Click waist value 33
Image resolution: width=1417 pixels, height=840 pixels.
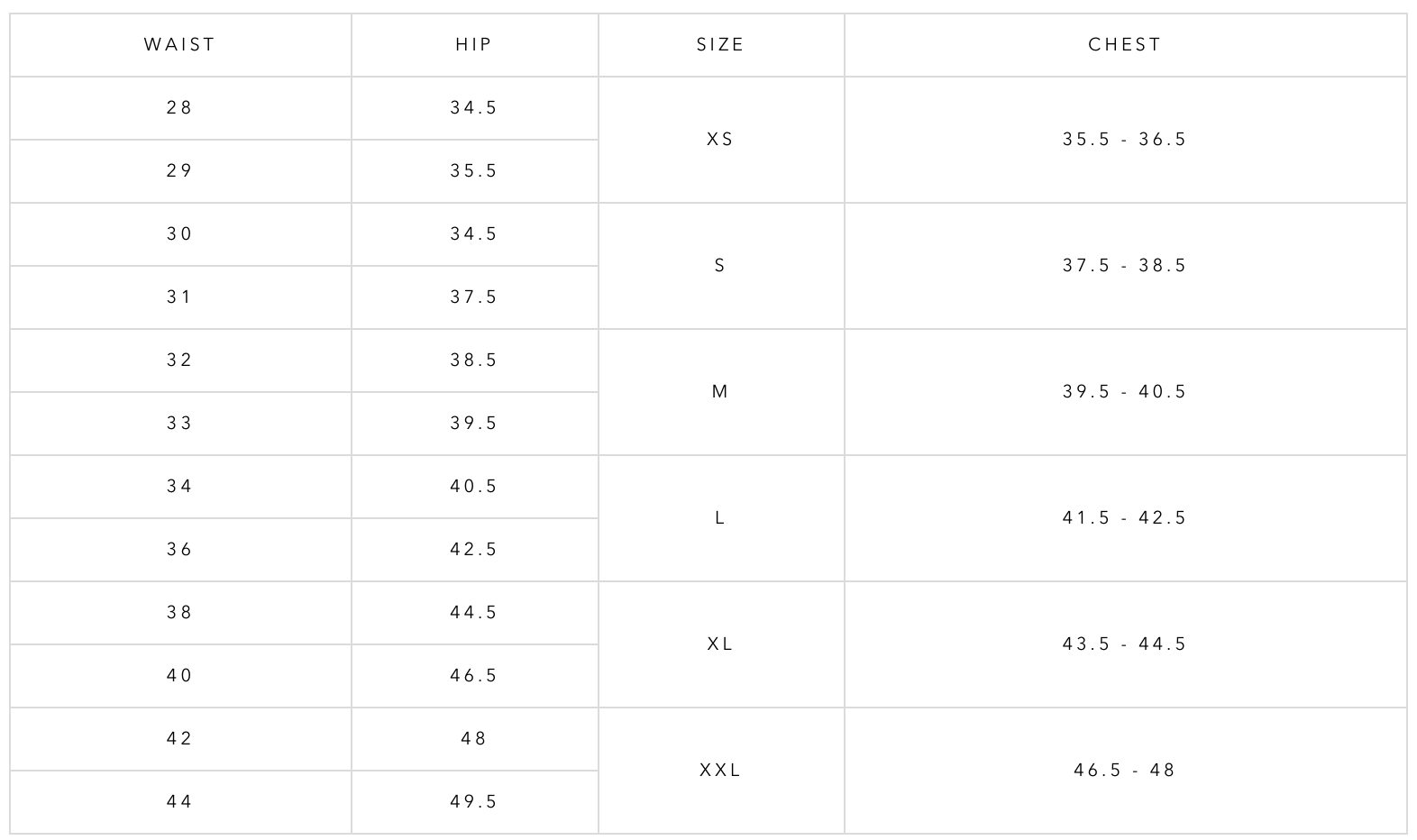pyautogui.click(x=179, y=424)
